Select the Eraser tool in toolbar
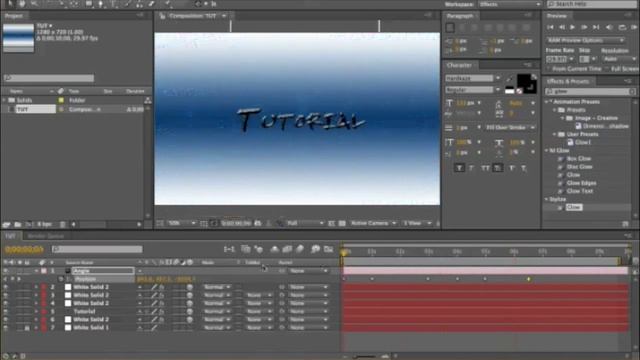 (x=151, y=4)
